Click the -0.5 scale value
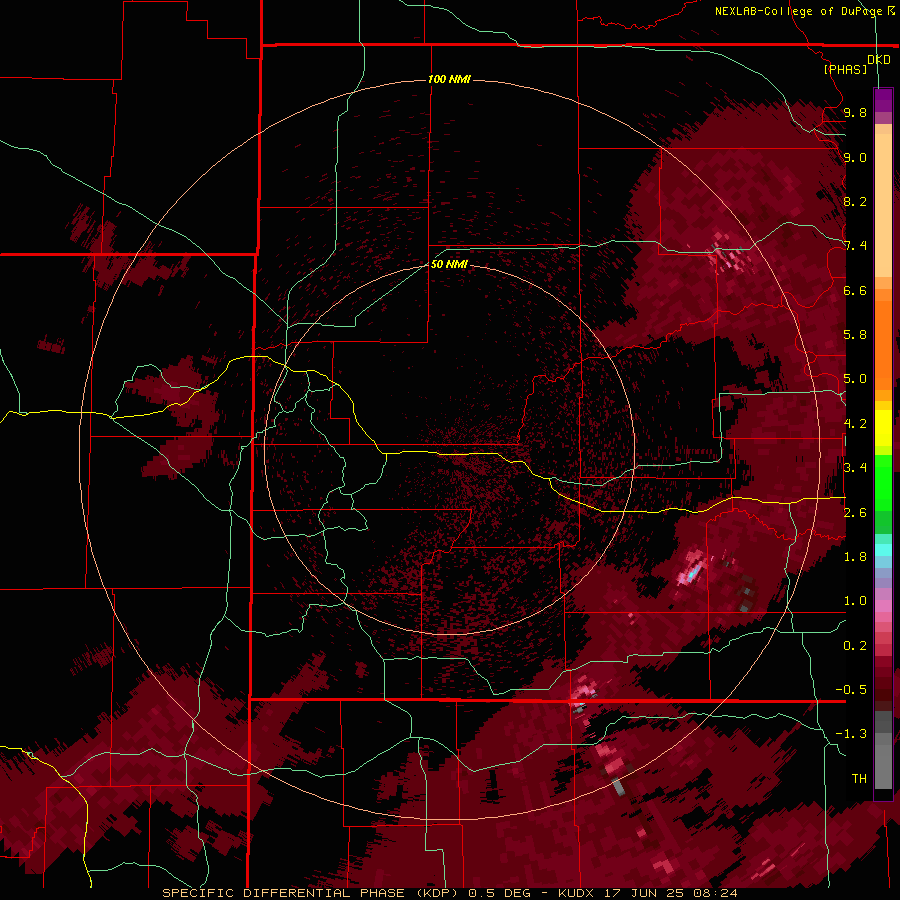 point(851,690)
